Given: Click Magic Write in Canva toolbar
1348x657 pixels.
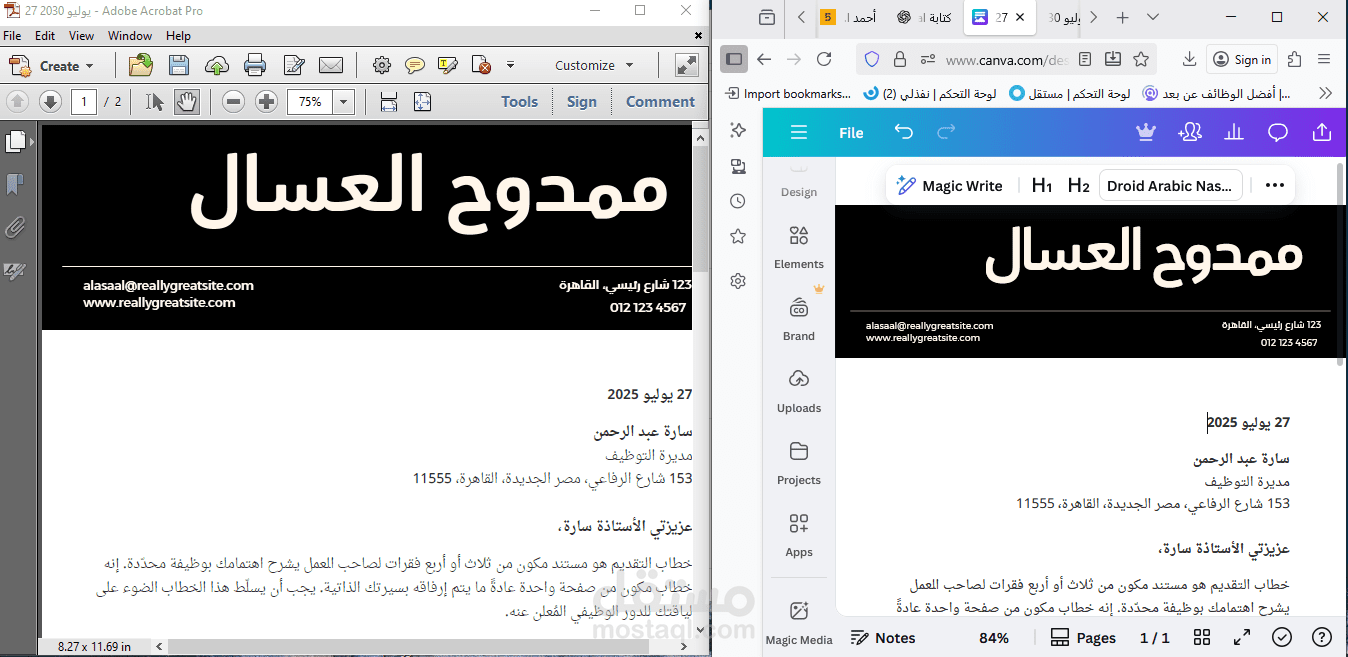Looking at the screenshot, I should (x=949, y=185).
